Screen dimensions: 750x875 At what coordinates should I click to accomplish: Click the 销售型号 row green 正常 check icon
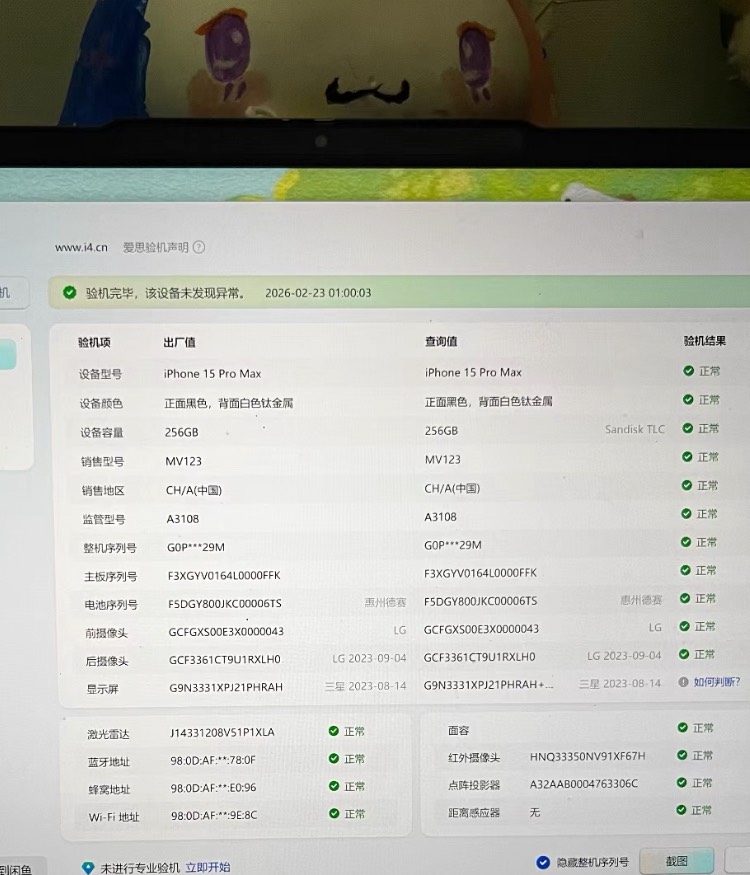pyautogui.click(x=687, y=456)
